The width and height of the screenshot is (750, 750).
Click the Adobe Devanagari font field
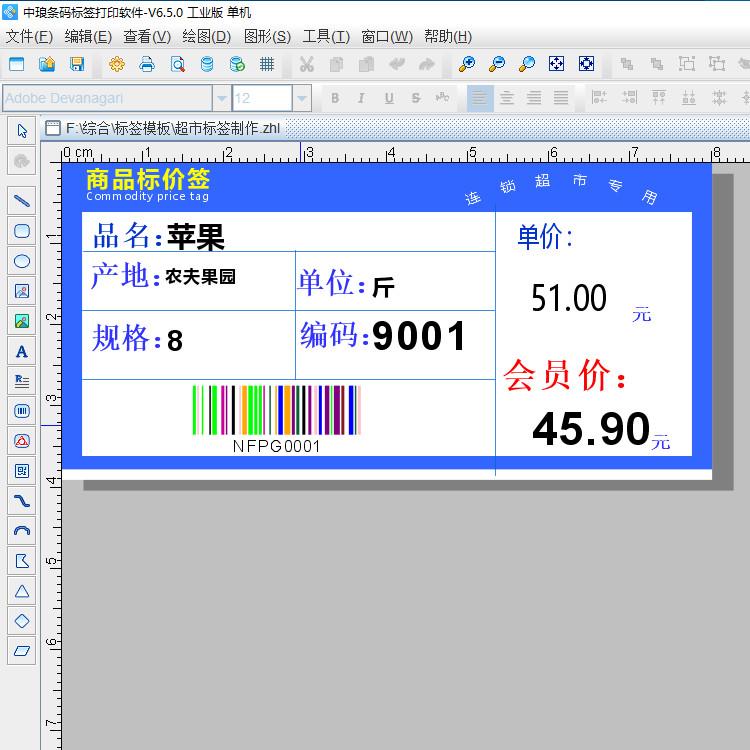108,98
